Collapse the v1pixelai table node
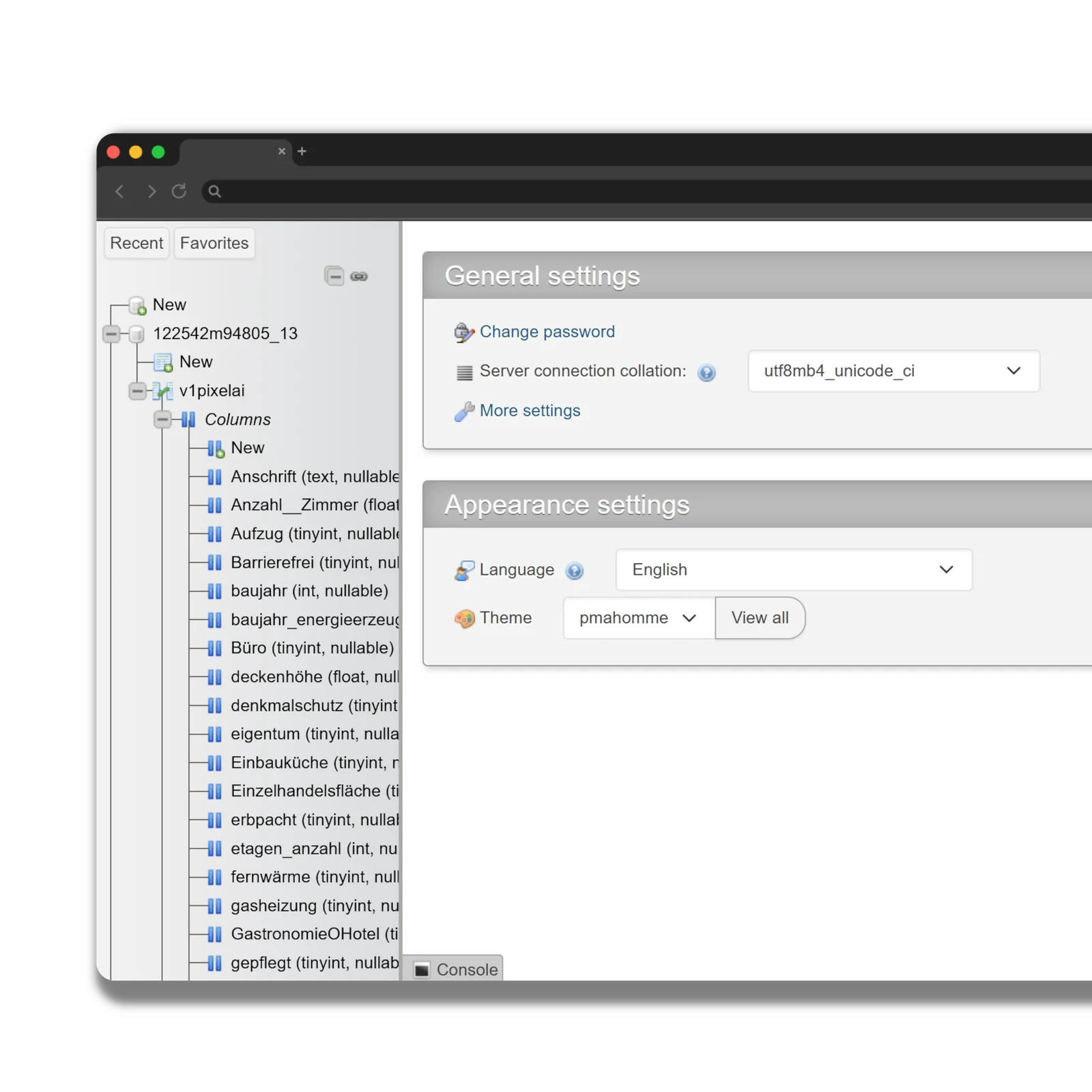Image resolution: width=1092 pixels, height=1092 pixels. click(137, 391)
